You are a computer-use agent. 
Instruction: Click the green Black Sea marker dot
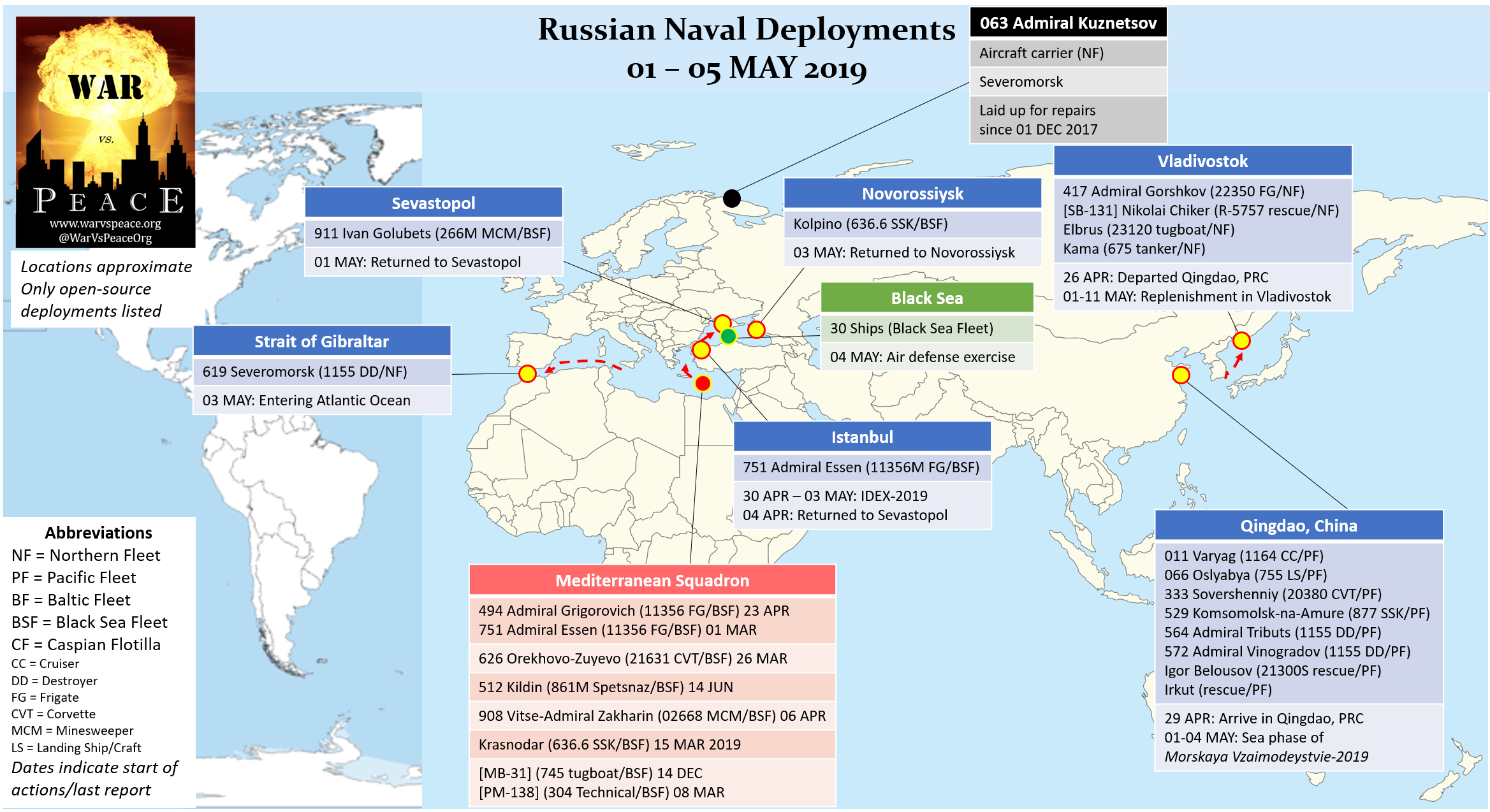[x=728, y=336]
